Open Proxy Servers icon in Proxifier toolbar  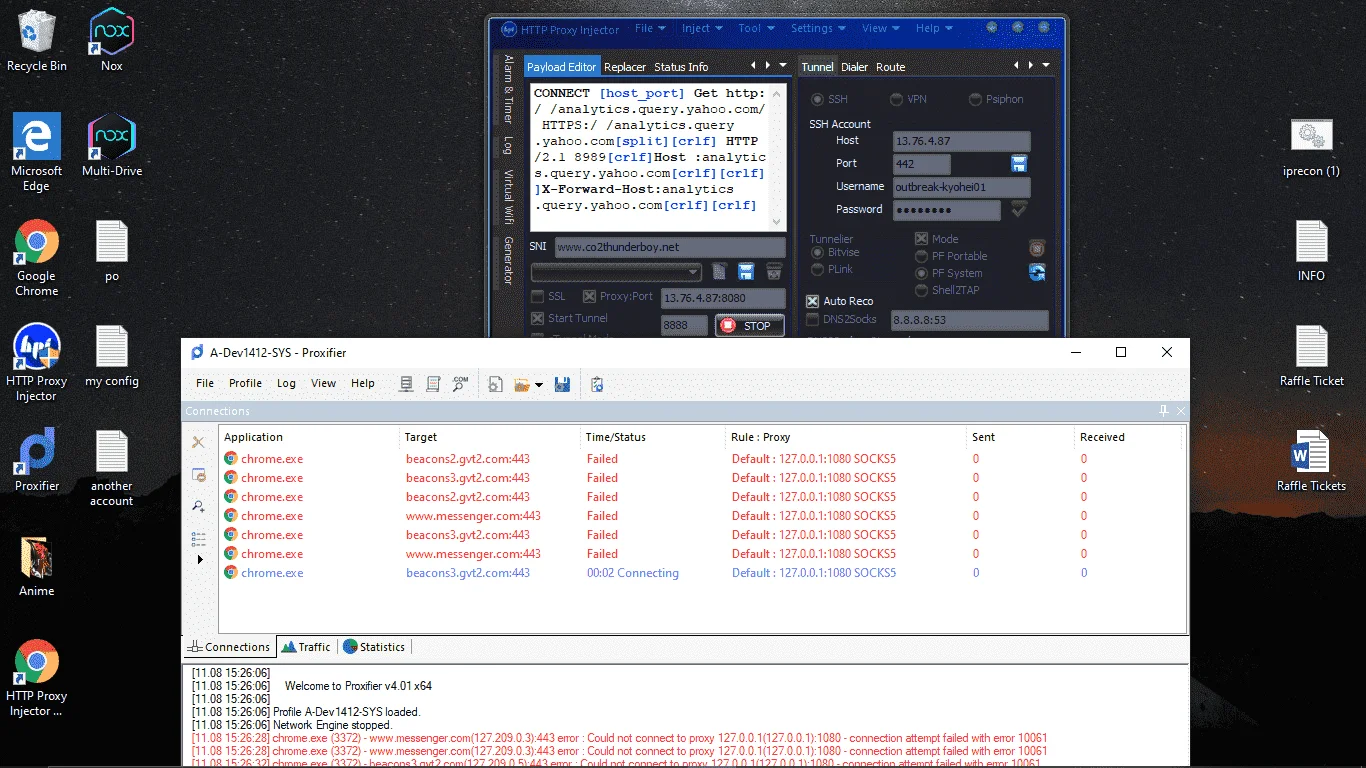click(406, 384)
